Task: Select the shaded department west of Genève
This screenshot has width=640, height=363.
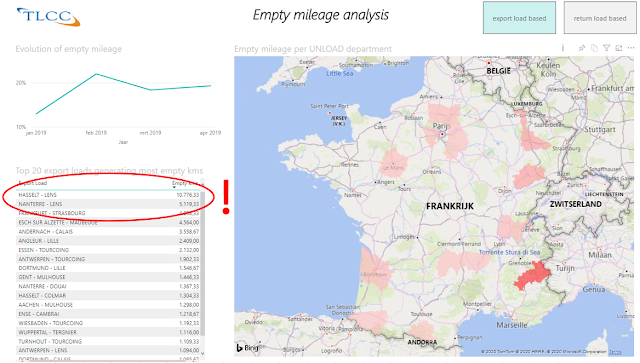Action: (x=511, y=229)
